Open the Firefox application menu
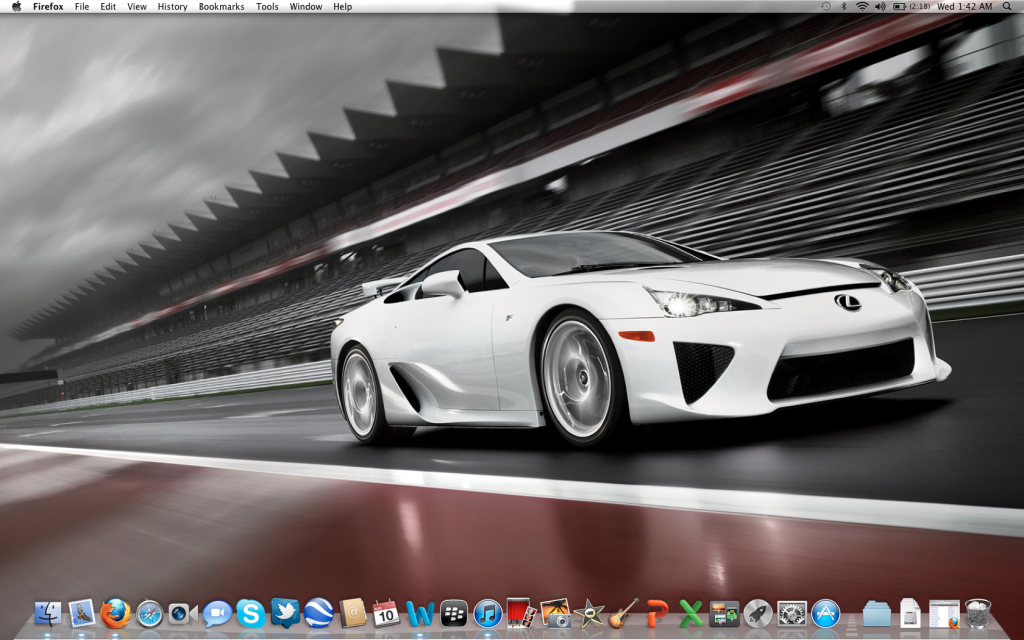 (x=48, y=7)
